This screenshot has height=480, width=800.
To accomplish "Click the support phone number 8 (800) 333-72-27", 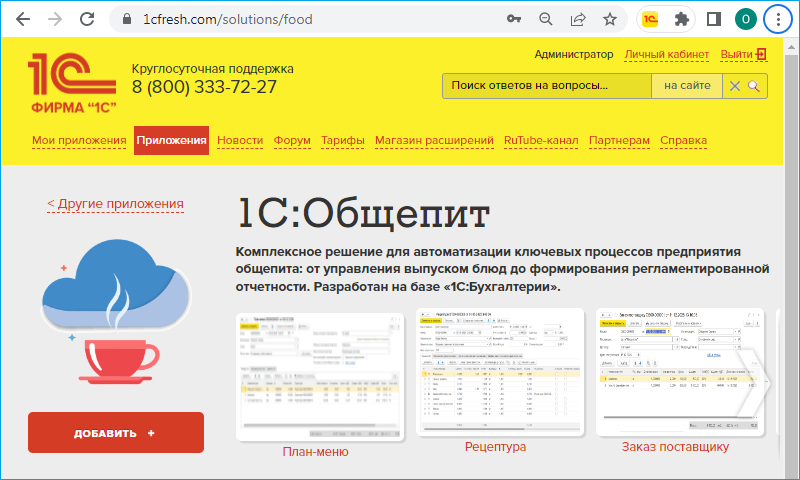I will 204,87.
